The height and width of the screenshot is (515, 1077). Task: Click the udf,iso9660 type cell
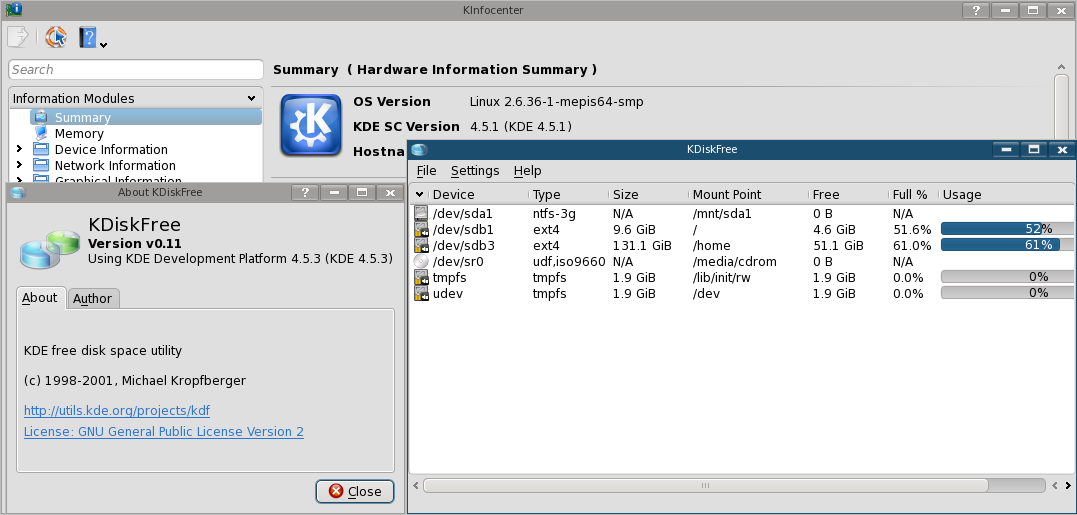pyautogui.click(x=569, y=261)
